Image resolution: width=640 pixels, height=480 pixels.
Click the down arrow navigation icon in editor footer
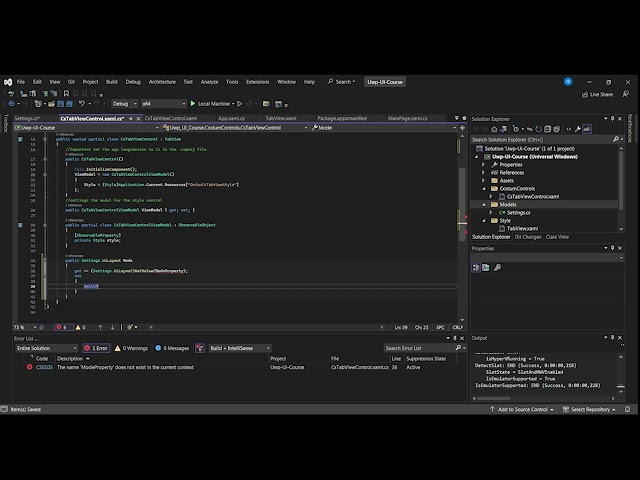coord(112,327)
